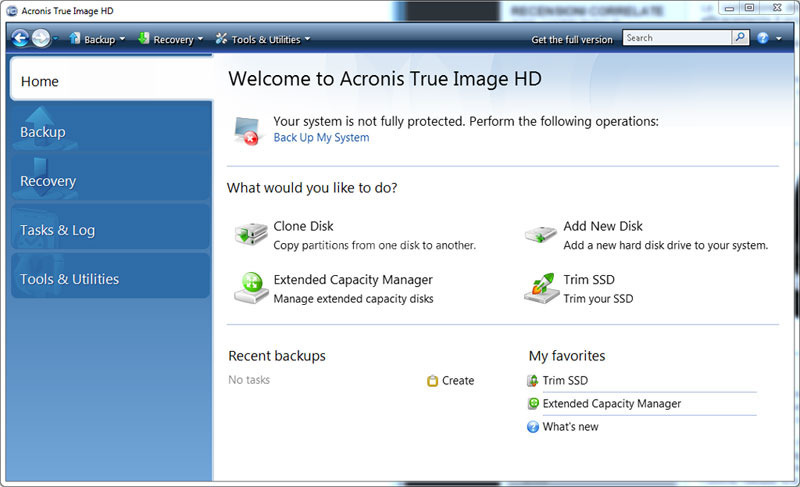Image resolution: width=800 pixels, height=487 pixels.
Task: Open the Tasks & Log sidebar tab
Action: coord(111,226)
